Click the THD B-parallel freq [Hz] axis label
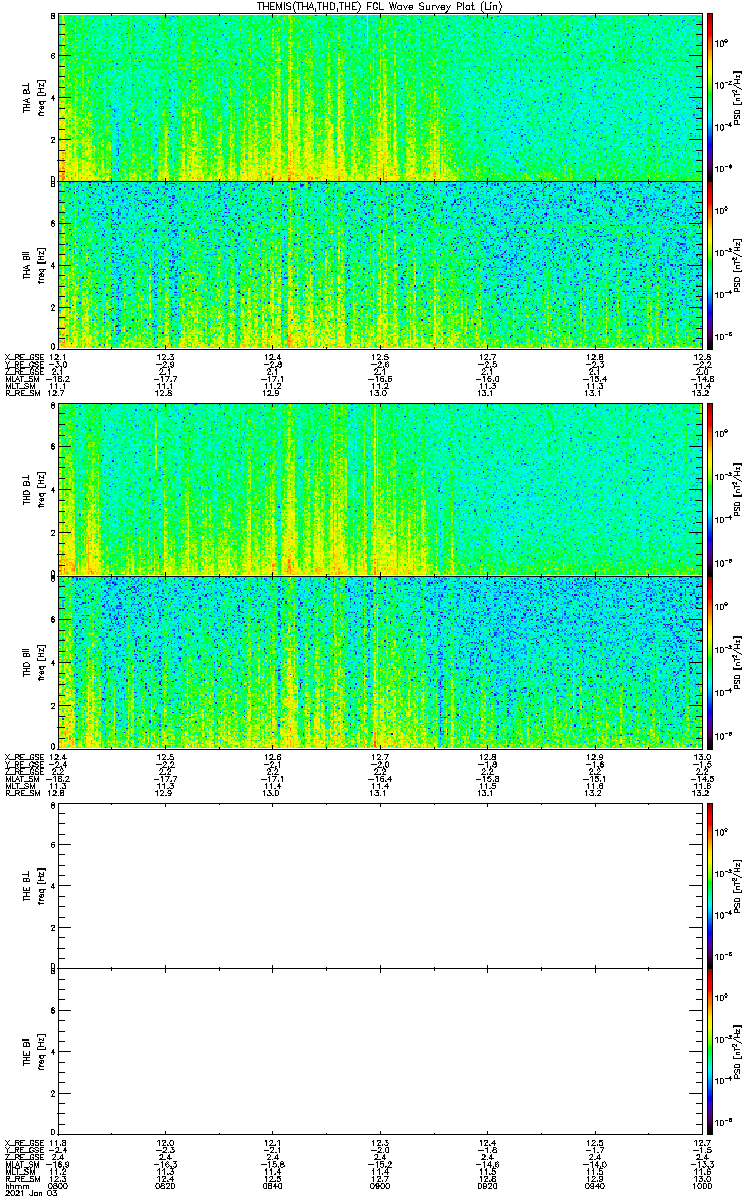 43,661
